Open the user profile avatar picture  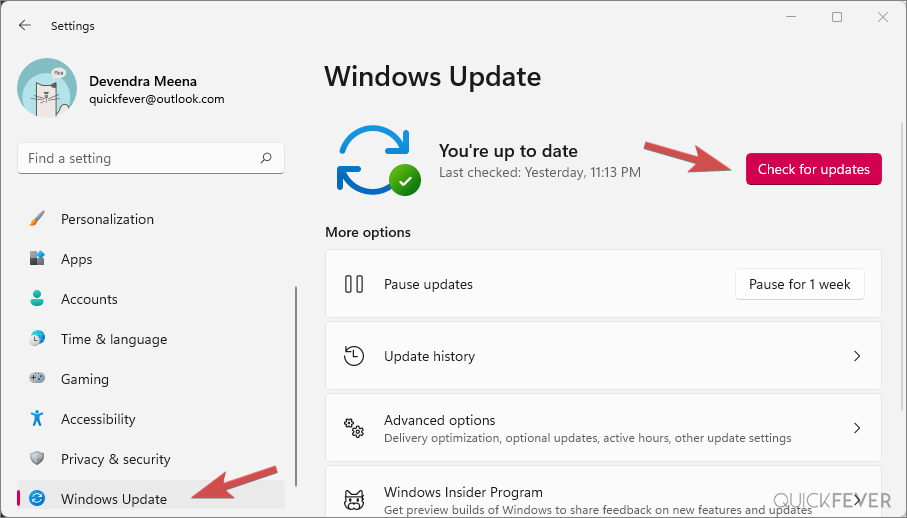[47, 88]
